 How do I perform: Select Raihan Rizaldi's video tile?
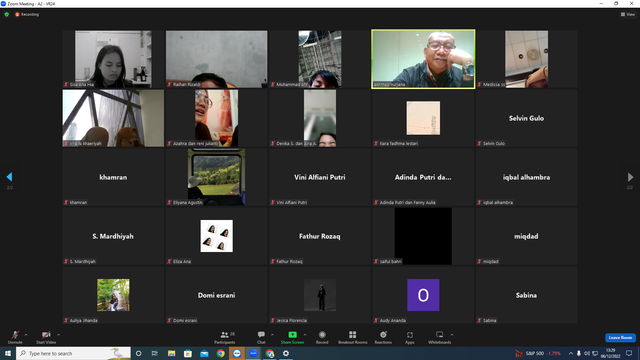(216, 59)
